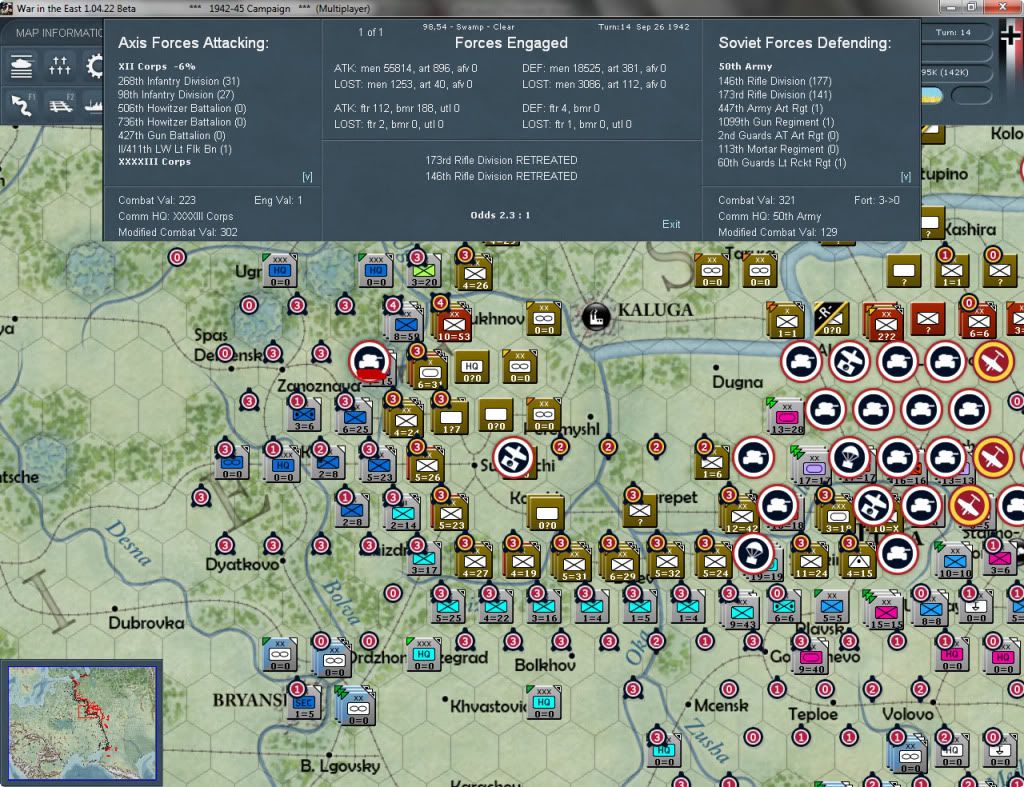Select Soviet unit counter 6=29

(x=622, y=564)
